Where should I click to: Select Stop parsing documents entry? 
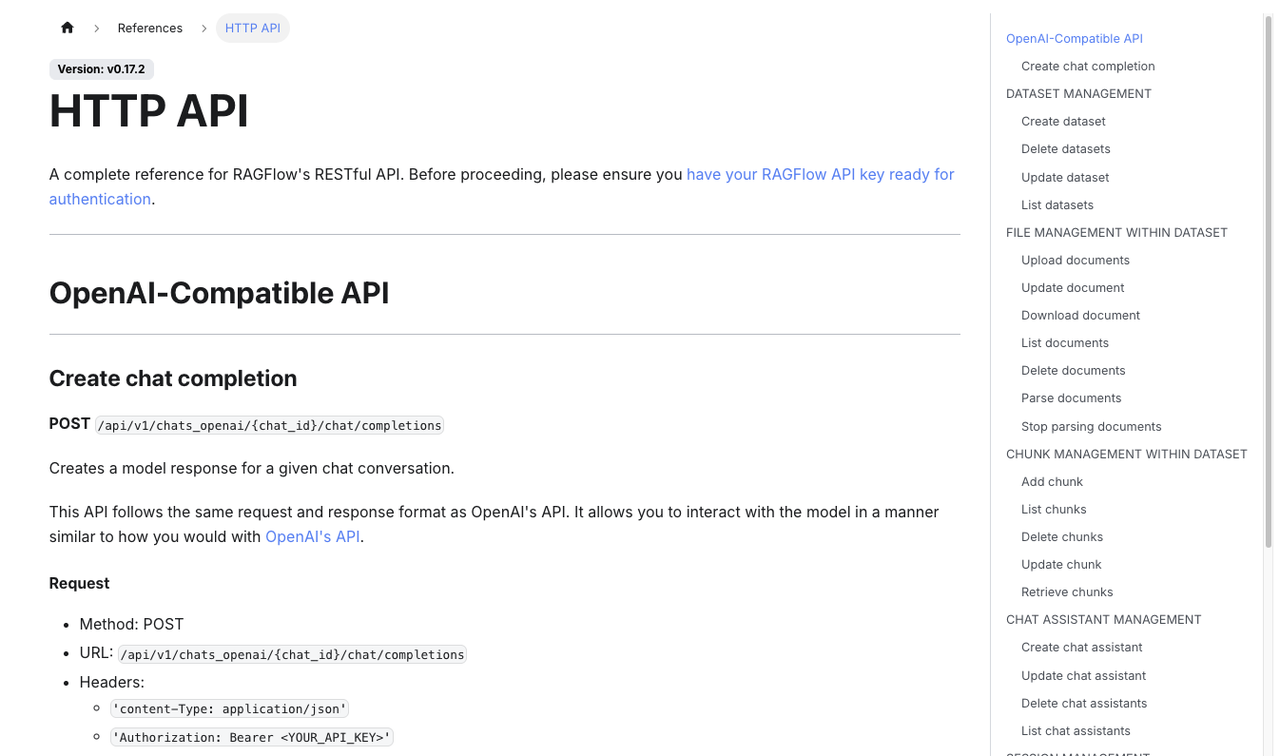1091,426
